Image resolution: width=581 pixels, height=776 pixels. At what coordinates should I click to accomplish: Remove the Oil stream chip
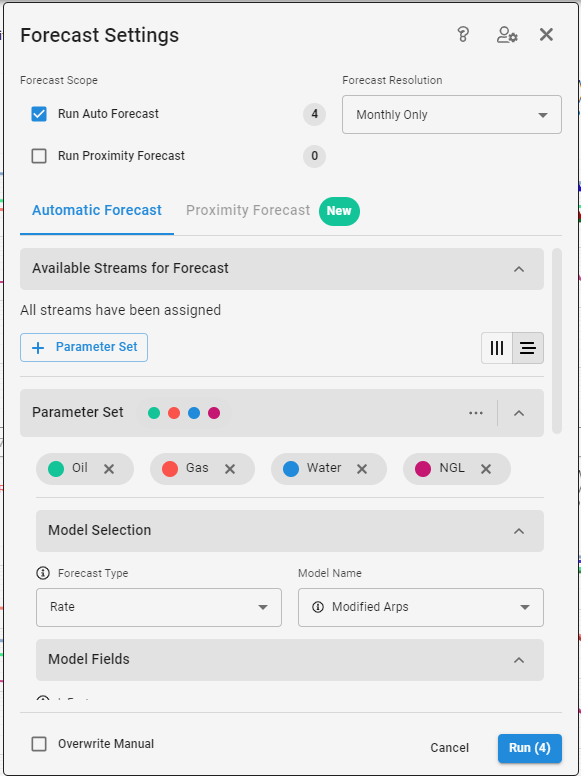tap(109, 469)
